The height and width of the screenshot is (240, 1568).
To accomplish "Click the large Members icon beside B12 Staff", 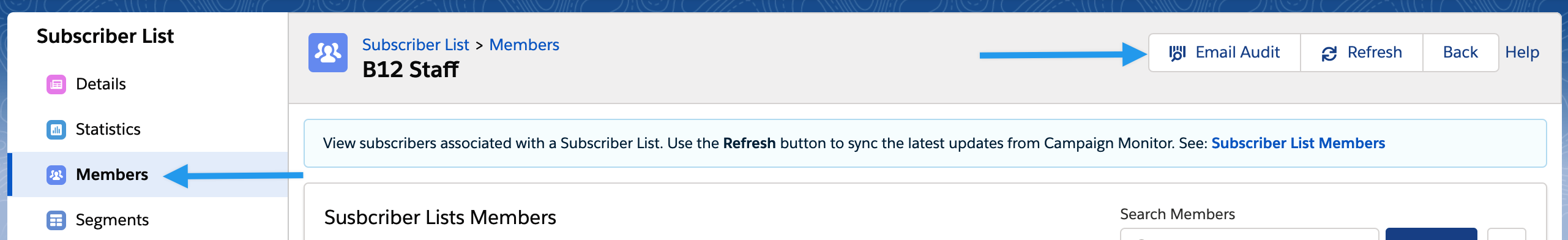I will 328,53.
